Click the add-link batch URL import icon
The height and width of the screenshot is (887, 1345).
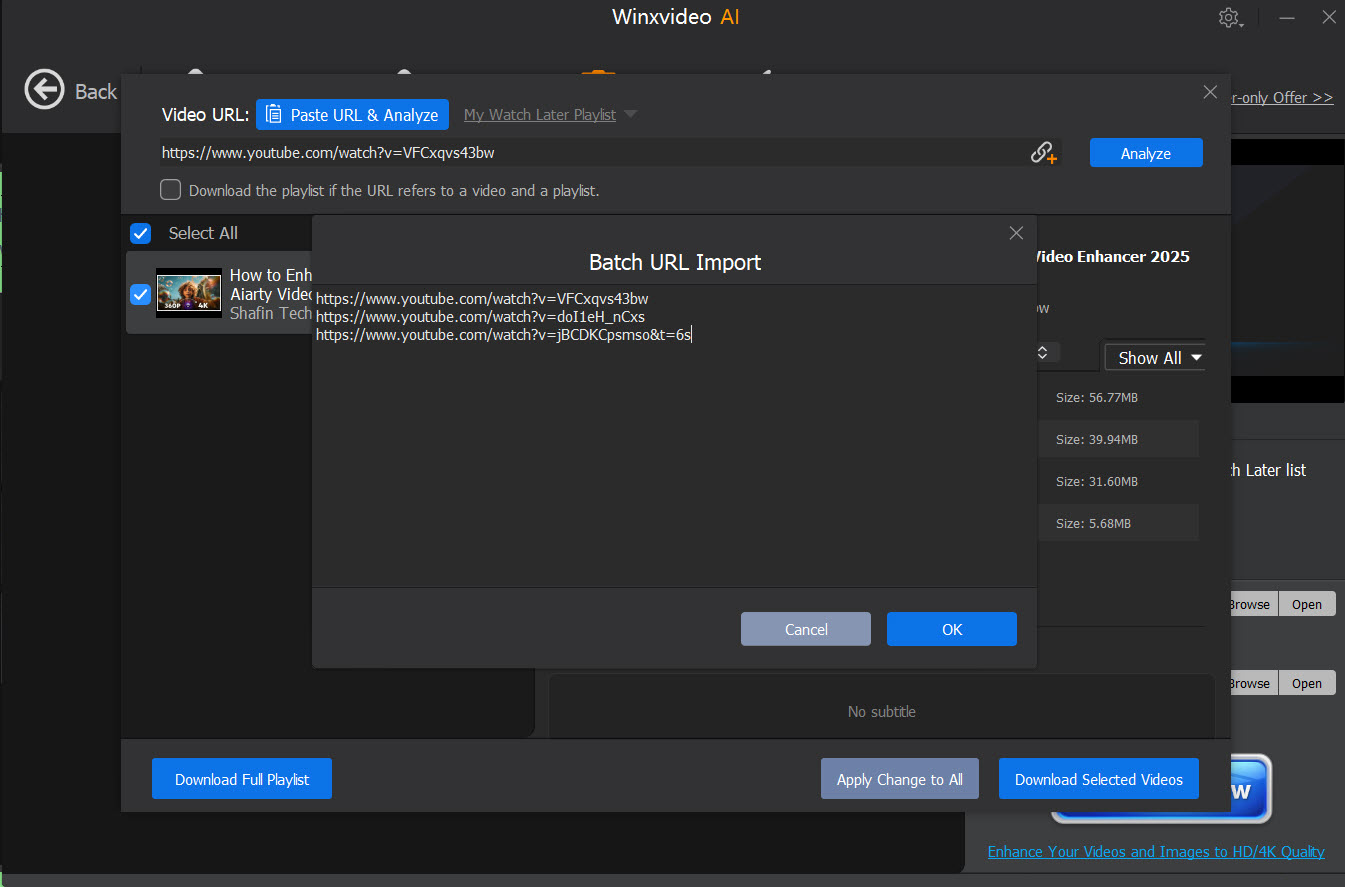pyautogui.click(x=1043, y=152)
